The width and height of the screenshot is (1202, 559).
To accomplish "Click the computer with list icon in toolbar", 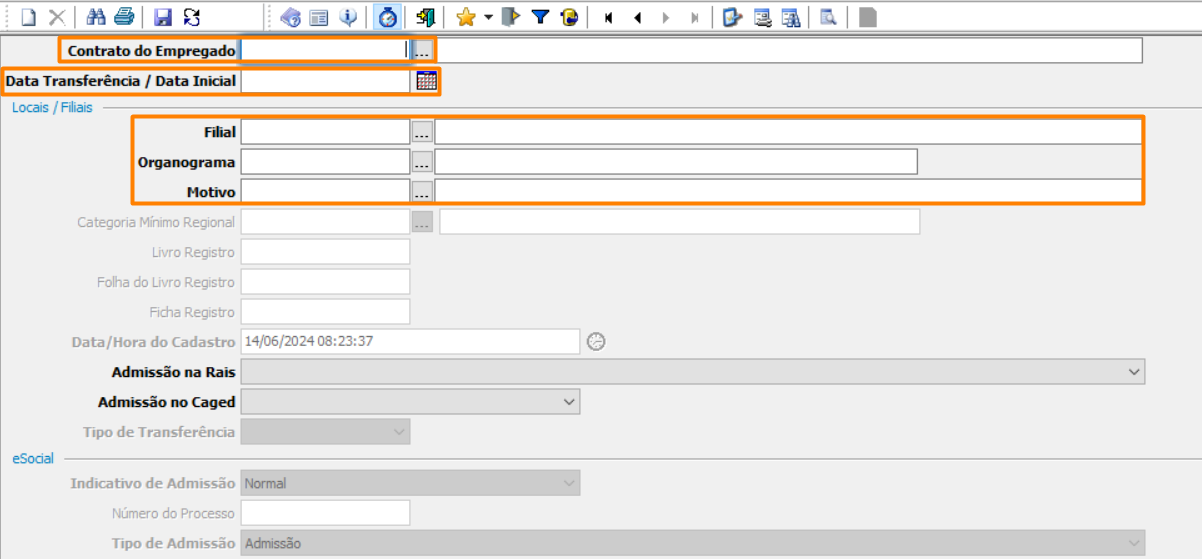I will (x=762, y=17).
